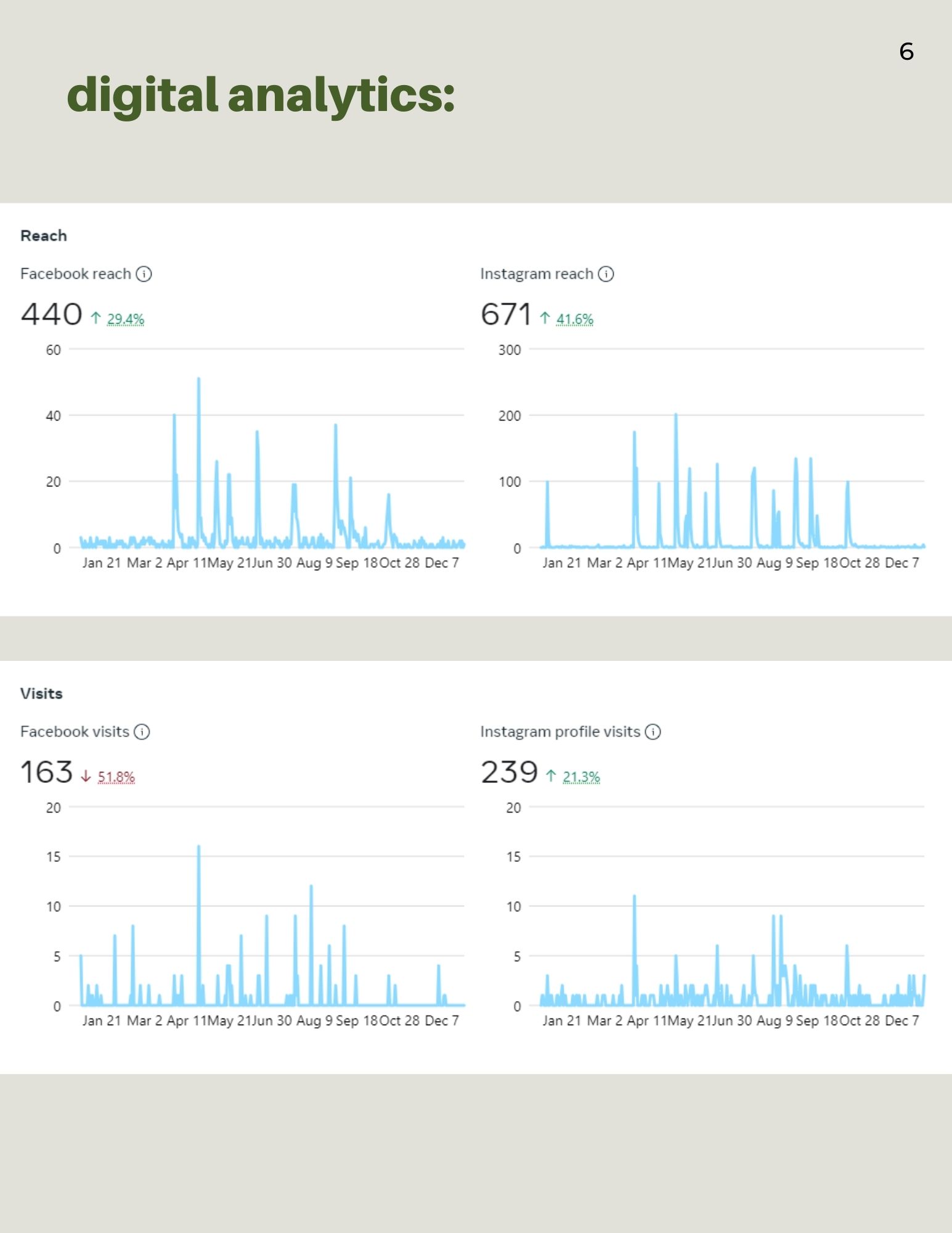The height and width of the screenshot is (1233, 952).
Task: Select the highest peak in Instagram profile visits chart
Action: (x=634, y=897)
